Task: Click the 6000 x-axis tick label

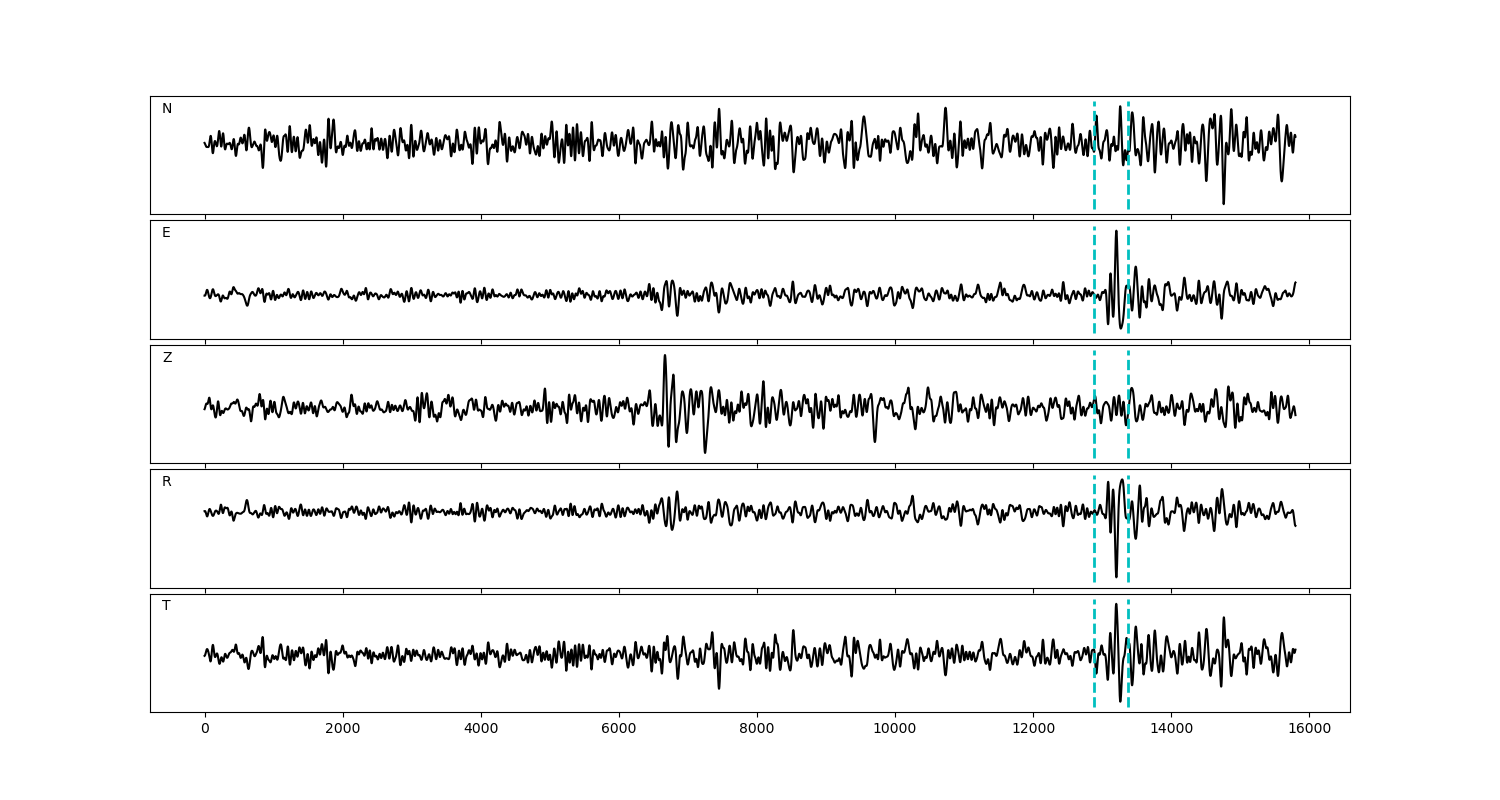Action: pyautogui.click(x=619, y=729)
